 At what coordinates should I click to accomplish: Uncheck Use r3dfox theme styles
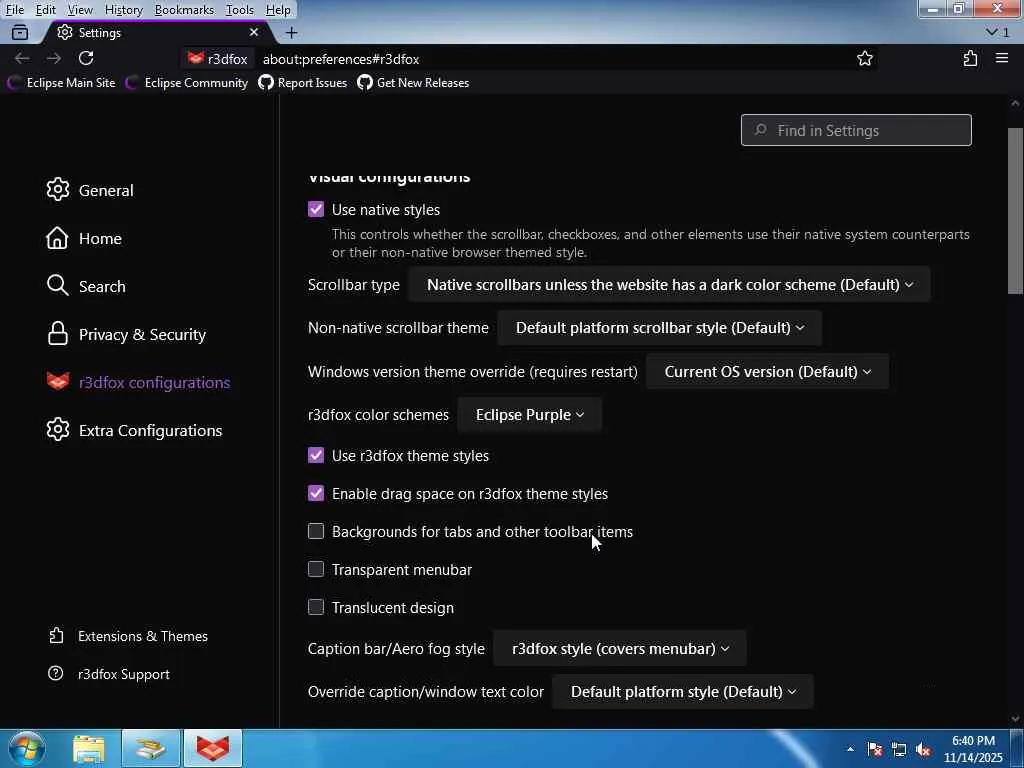tap(316, 455)
